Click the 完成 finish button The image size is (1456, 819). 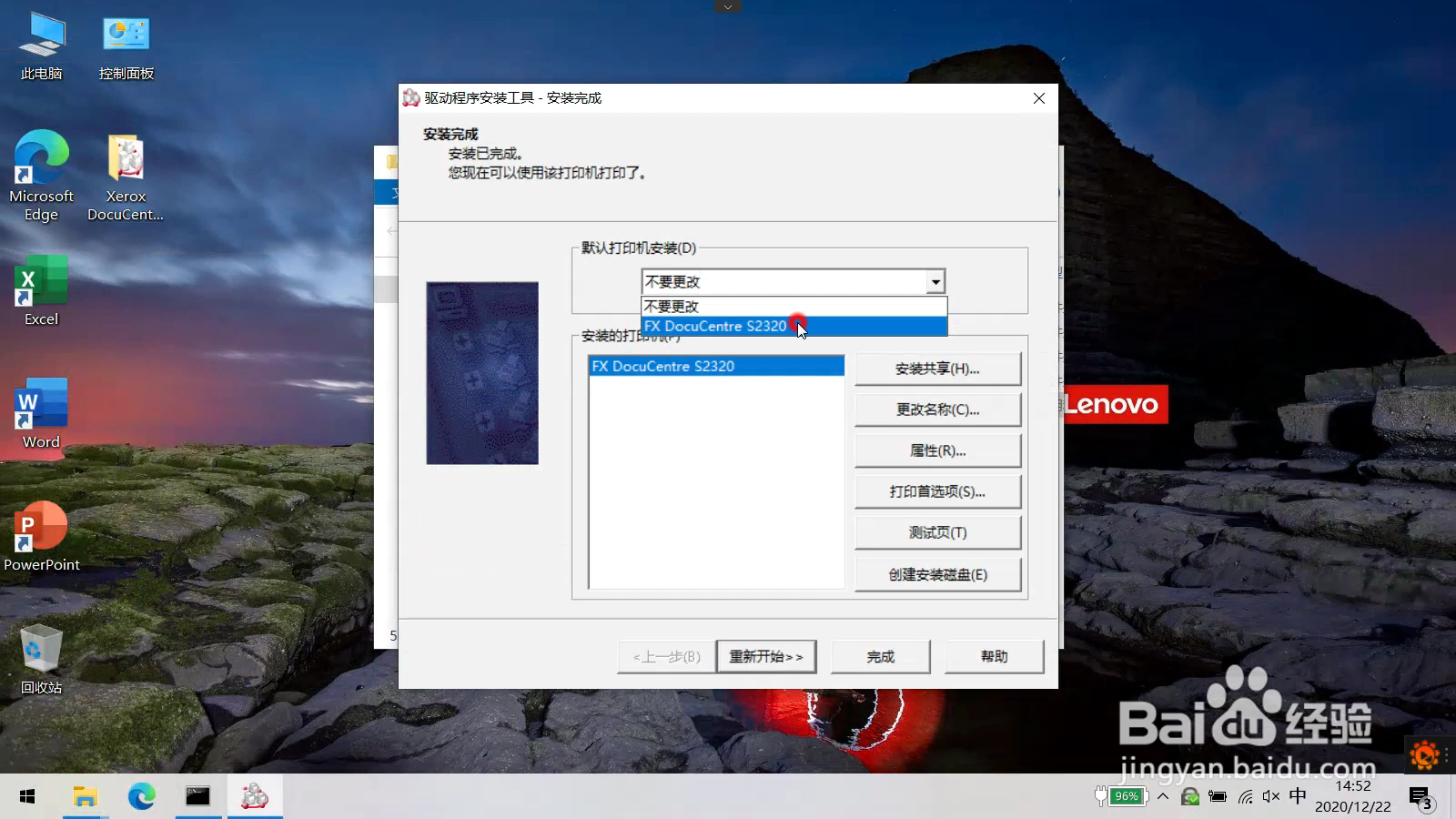(880, 656)
